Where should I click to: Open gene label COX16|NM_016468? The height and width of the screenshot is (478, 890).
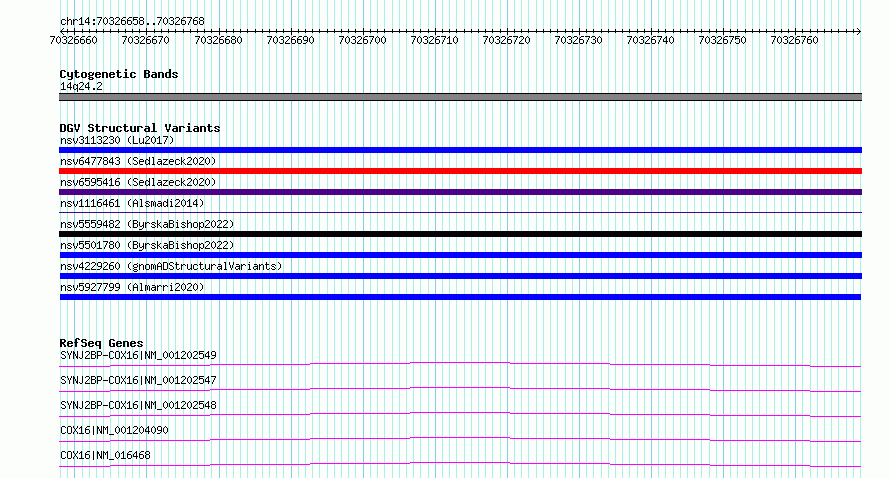tap(105, 455)
